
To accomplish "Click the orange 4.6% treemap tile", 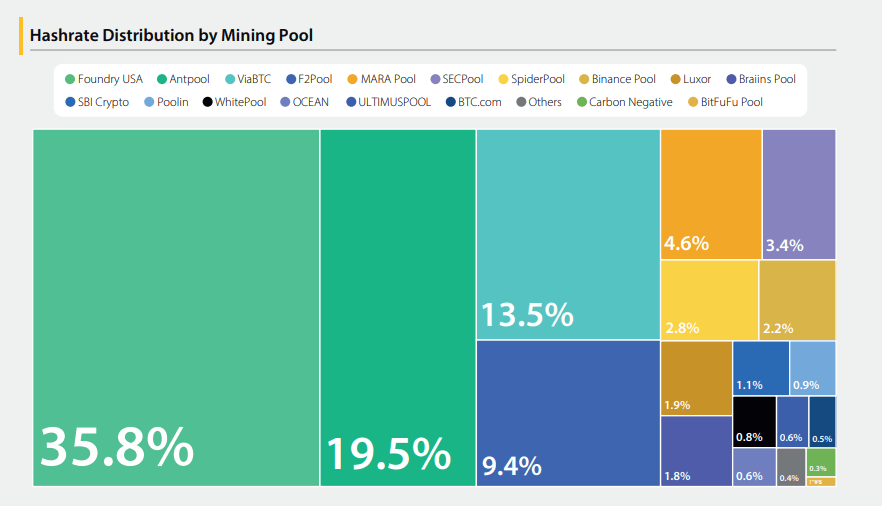I will (x=710, y=194).
